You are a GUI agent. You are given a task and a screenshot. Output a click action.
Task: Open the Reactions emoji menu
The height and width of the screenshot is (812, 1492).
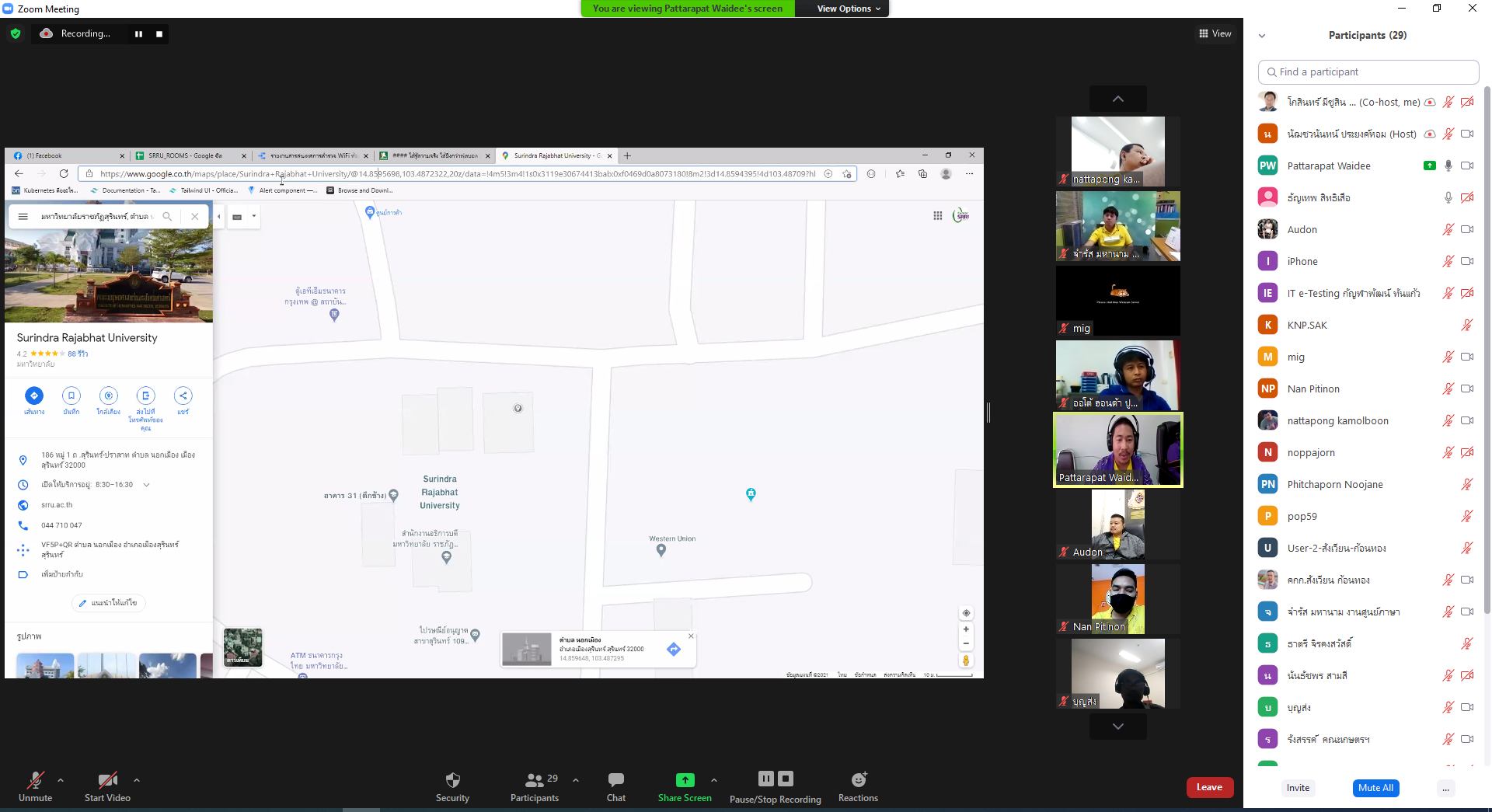pos(858,780)
